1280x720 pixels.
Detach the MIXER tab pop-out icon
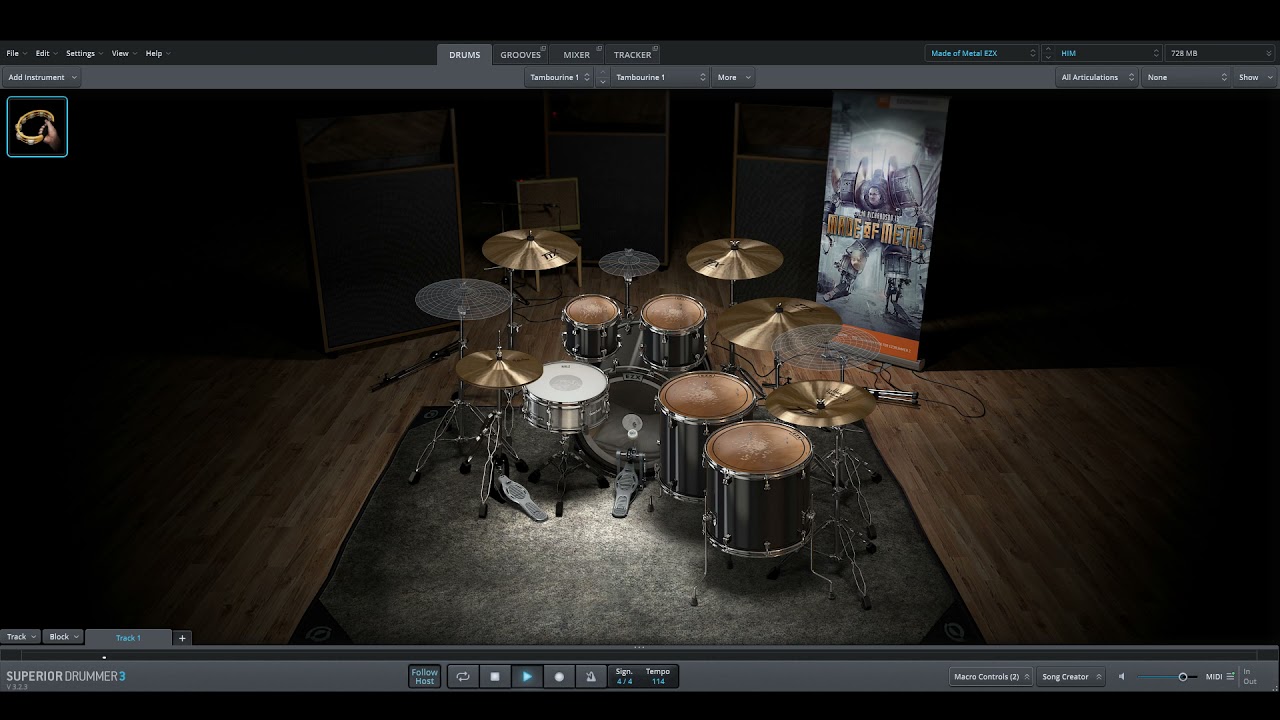tap(599, 48)
